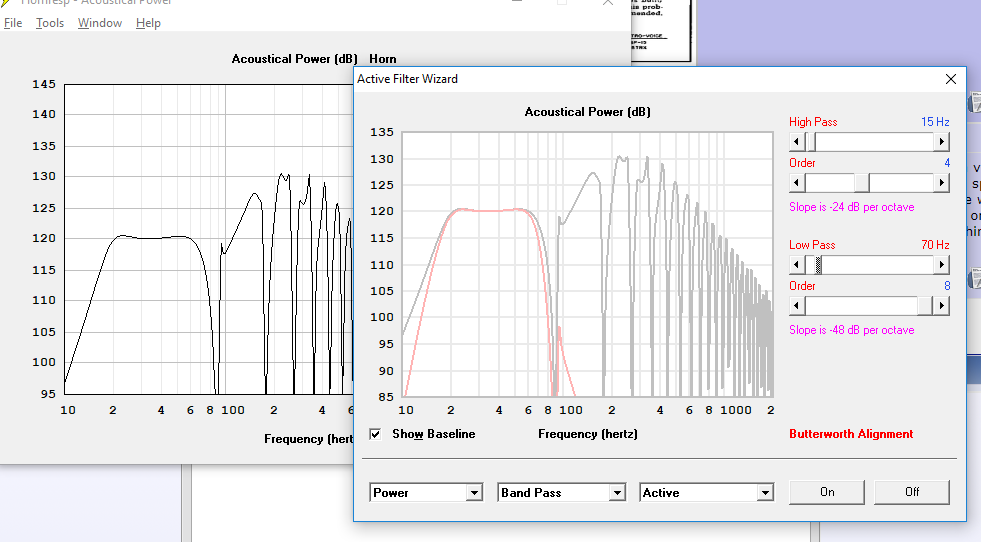The height and width of the screenshot is (542, 981).
Task: Open the Active filter mode dropdown
Action: click(765, 493)
